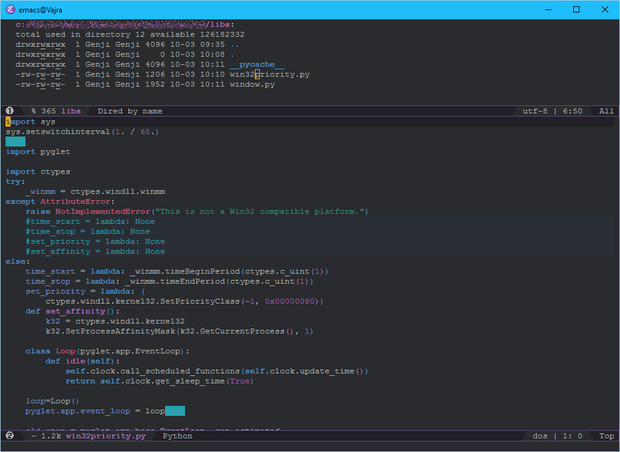Place cursor on 'import sys' line
This screenshot has height=452, width=620.
pos(30,122)
